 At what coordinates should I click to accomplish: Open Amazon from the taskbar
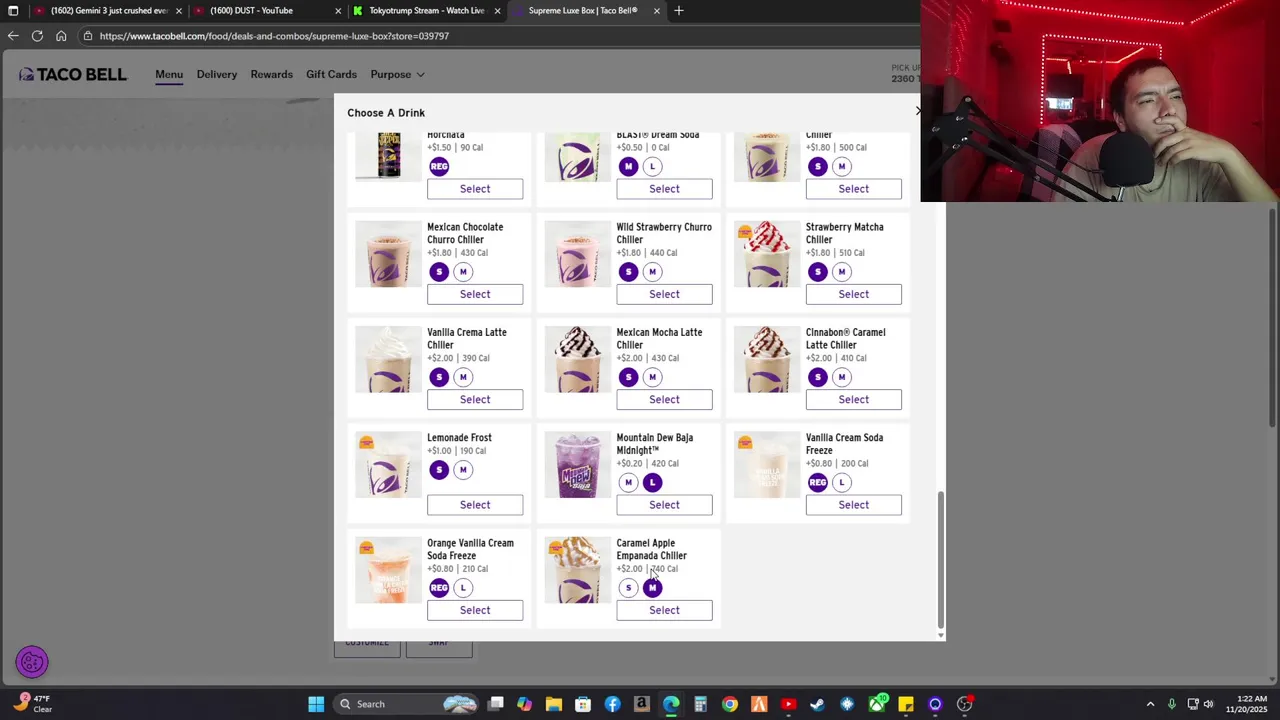[641, 704]
